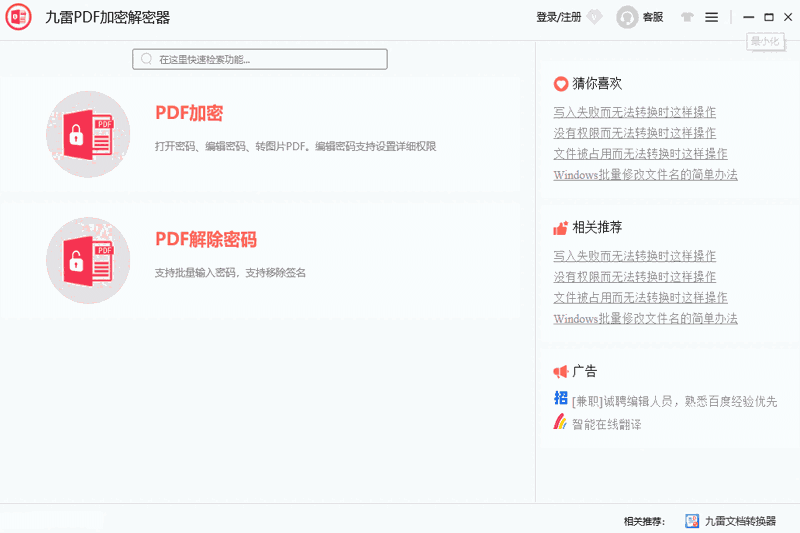
Task: Click the PDF加密 locked document icon
Action: point(88,134)
